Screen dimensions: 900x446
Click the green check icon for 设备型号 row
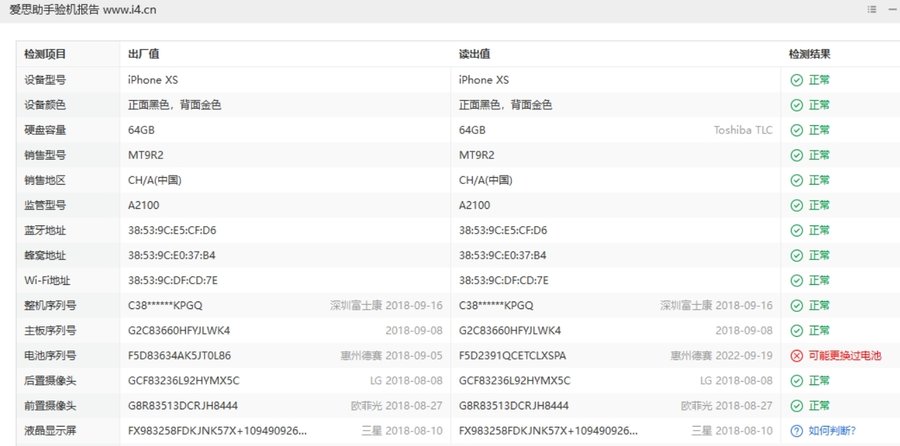pyautogui.click(x=797, y=80)
